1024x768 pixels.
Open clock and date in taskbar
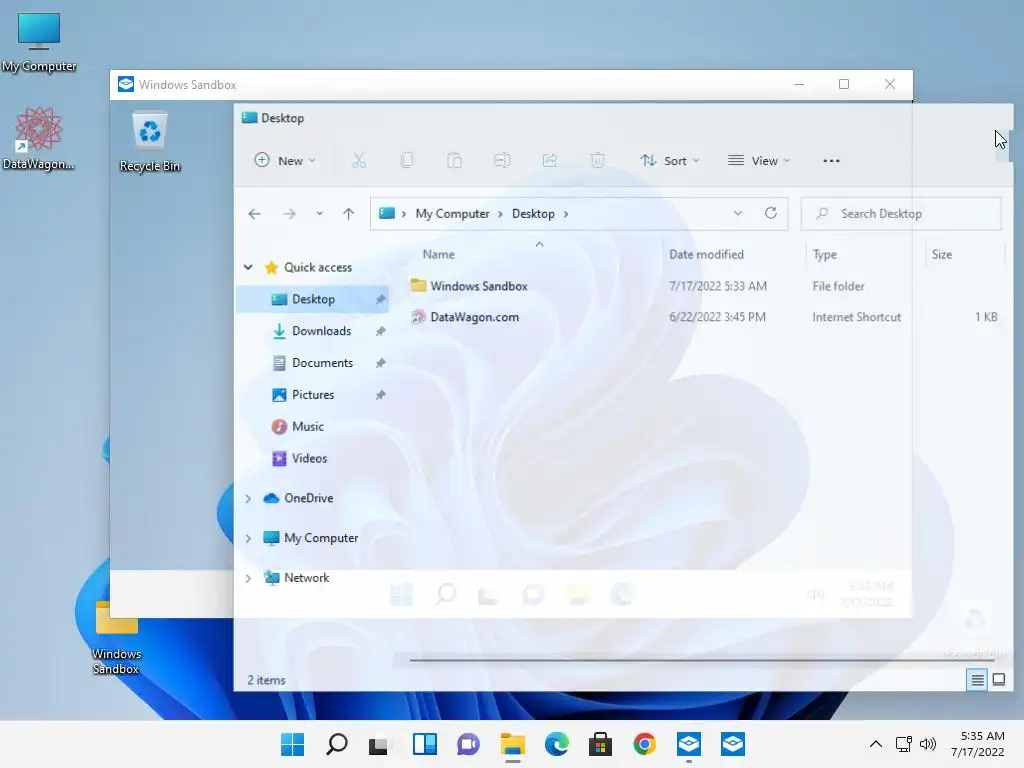(977, 744)
